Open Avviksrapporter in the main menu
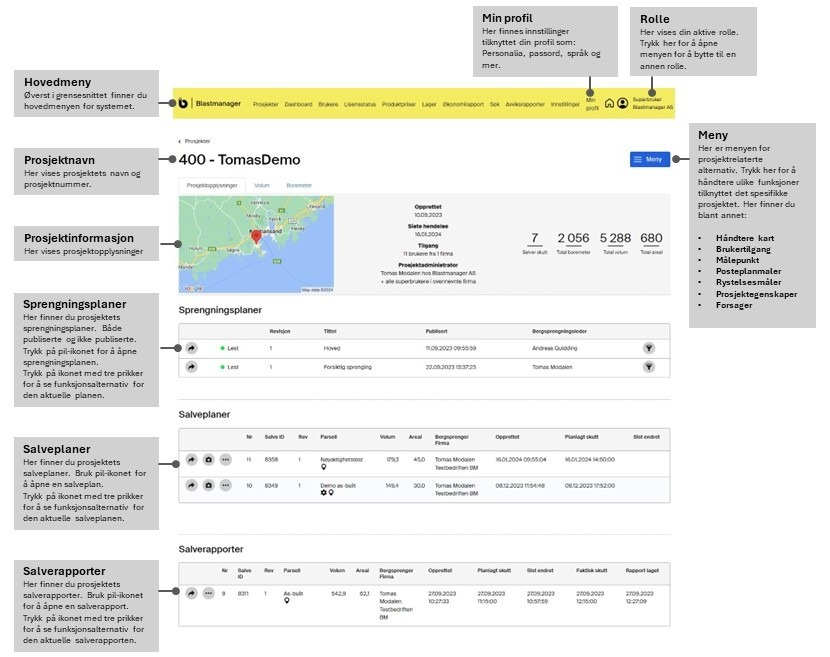 coord(525,104)
